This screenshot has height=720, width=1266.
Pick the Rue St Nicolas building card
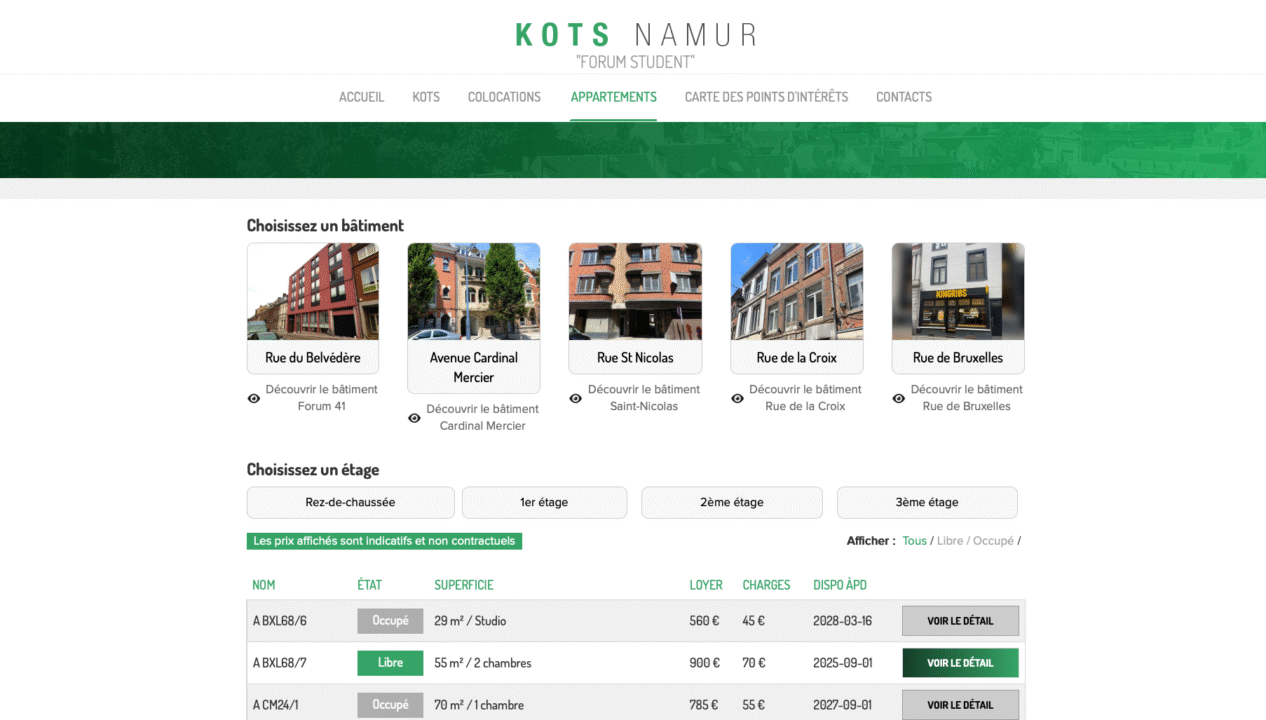click(x=635, y=308)
